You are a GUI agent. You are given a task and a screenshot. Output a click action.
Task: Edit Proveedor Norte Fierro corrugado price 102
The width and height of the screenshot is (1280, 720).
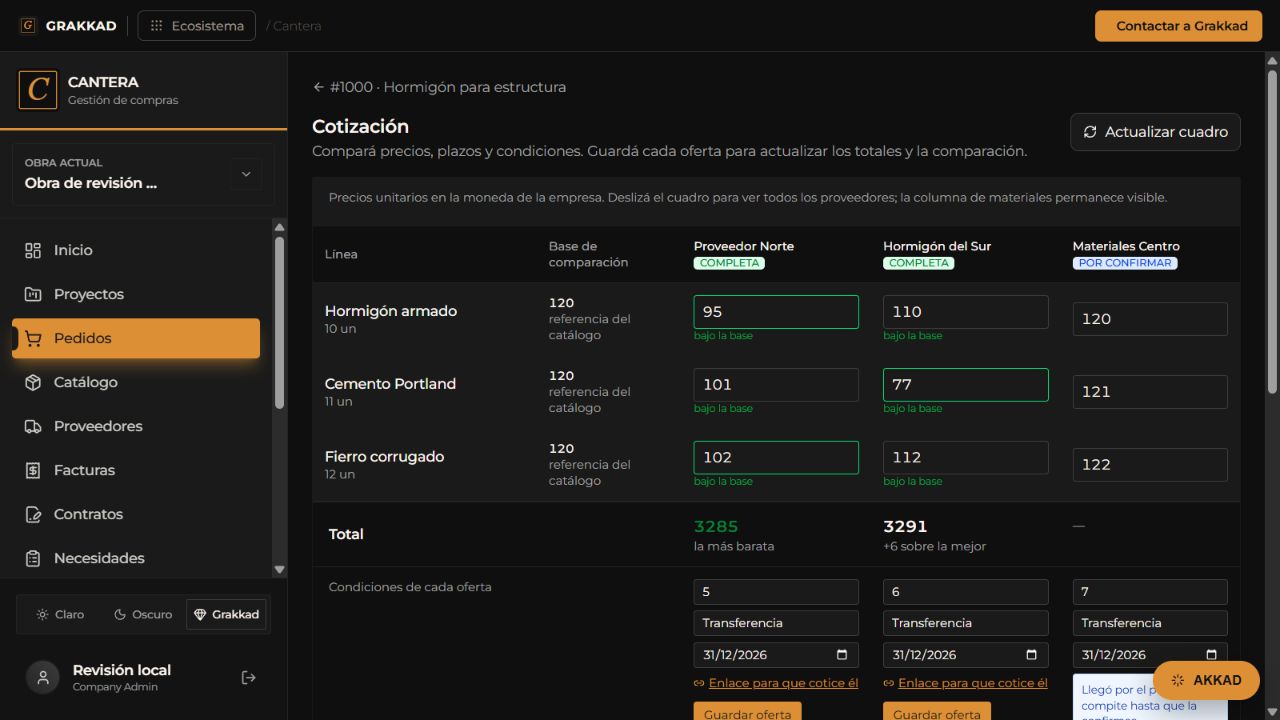click(776, 458)
